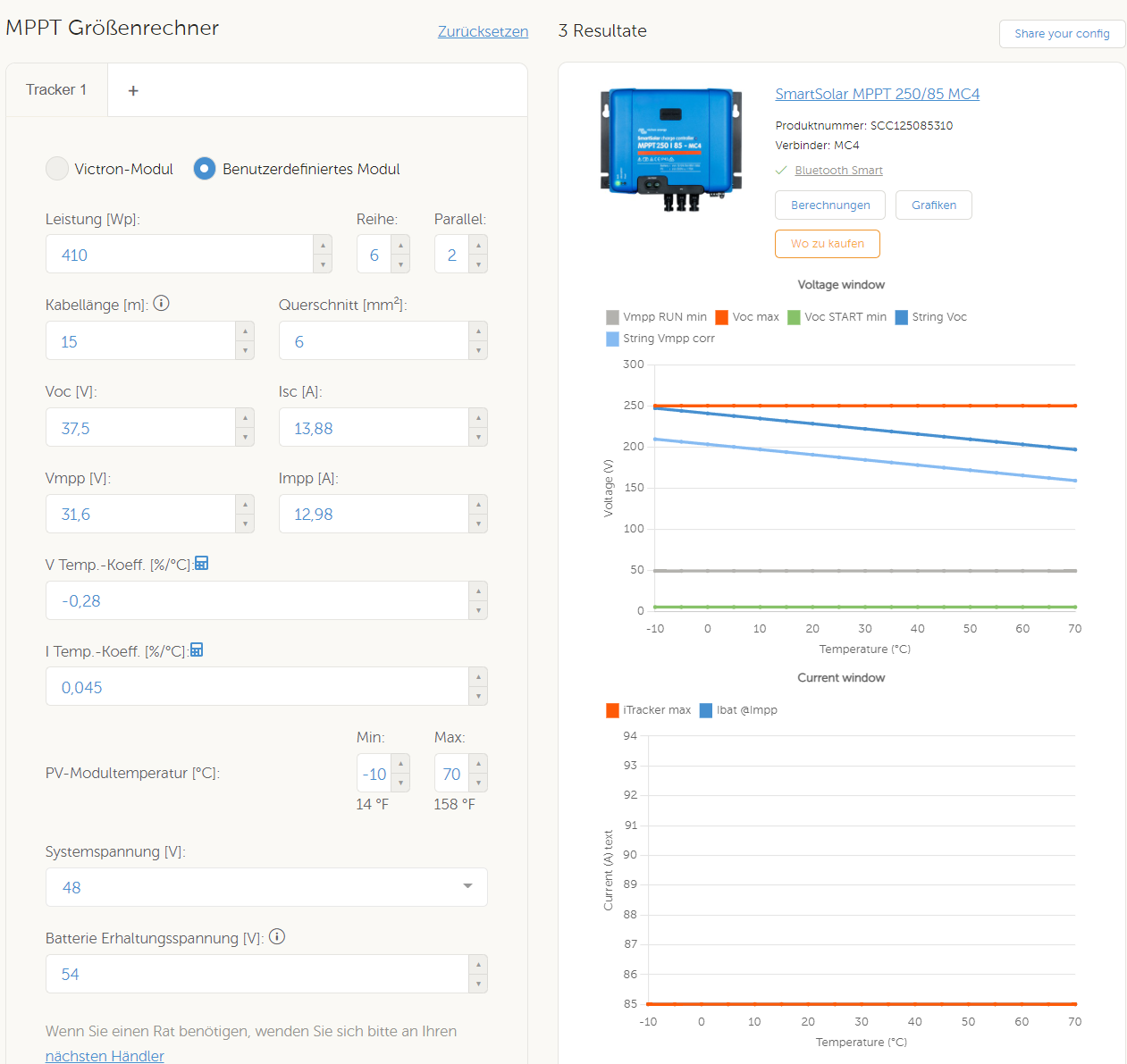Click info icon beside Batterie Erhaltungsspannung

coord(277,936)
